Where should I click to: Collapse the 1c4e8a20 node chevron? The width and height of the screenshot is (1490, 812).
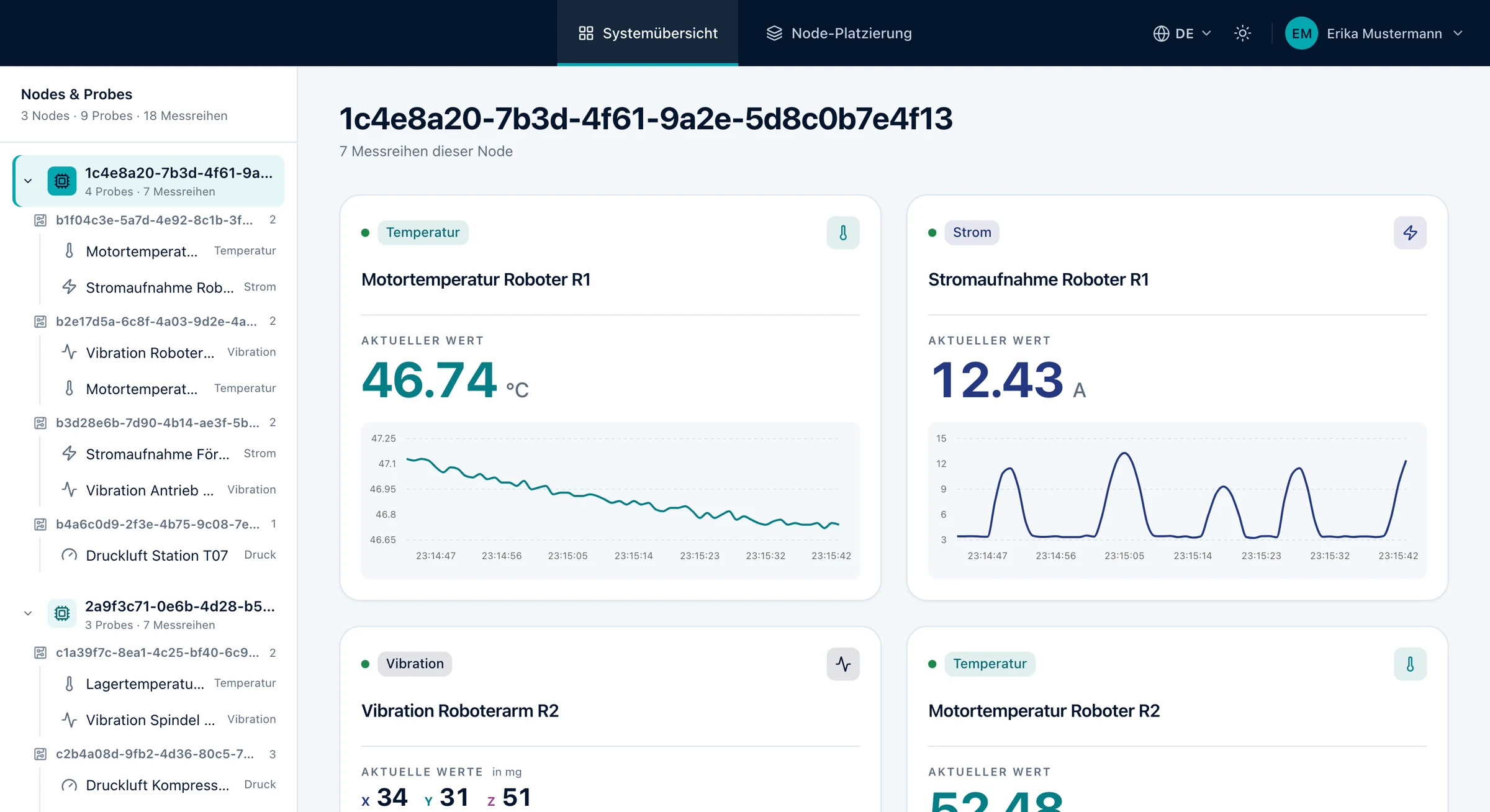point(28,181)
